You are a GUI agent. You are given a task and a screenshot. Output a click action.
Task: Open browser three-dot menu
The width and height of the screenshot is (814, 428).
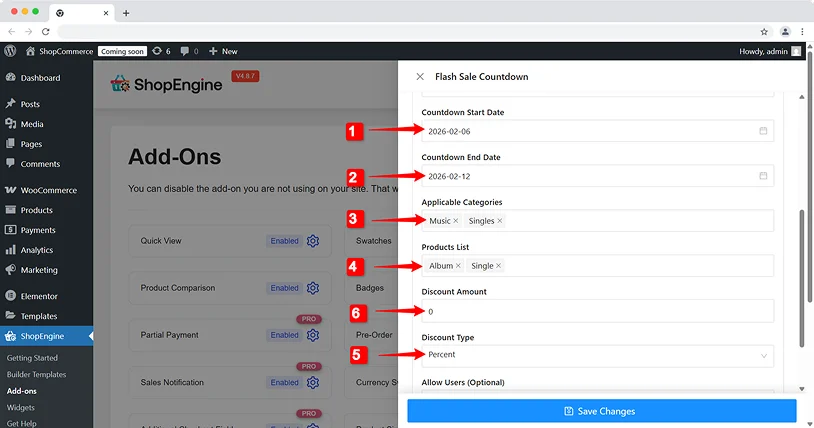[x=802, y=32]
